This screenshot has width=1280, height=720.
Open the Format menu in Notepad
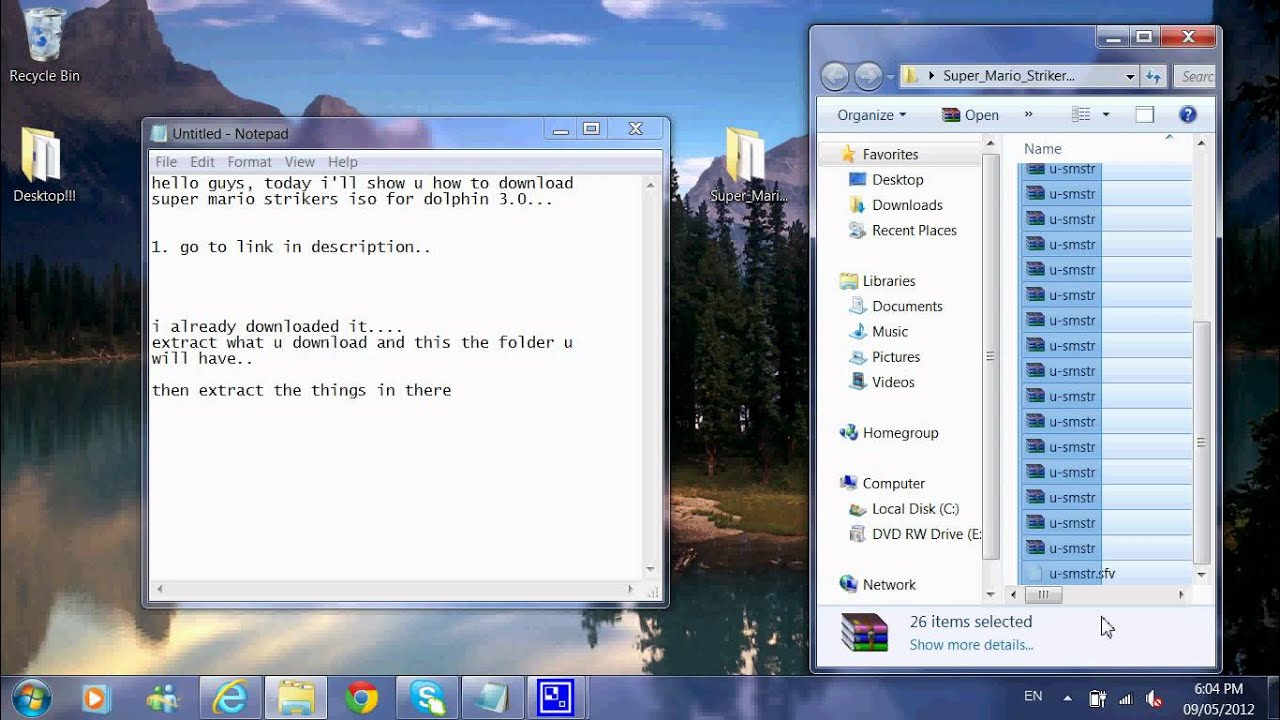coord(249,162)
